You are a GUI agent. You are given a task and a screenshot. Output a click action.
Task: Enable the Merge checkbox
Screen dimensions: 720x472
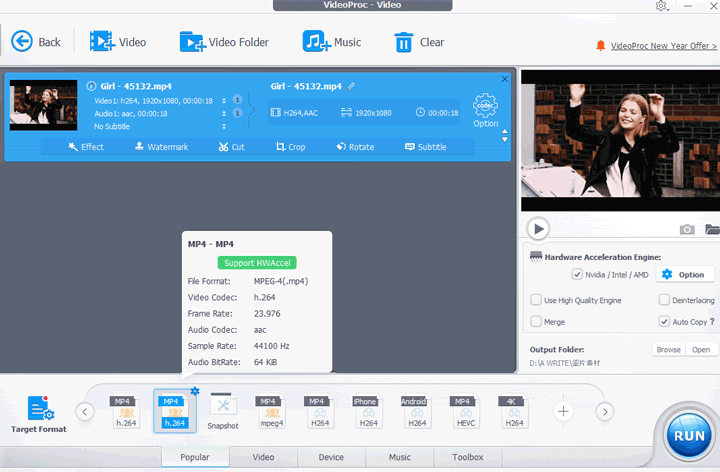536,321
